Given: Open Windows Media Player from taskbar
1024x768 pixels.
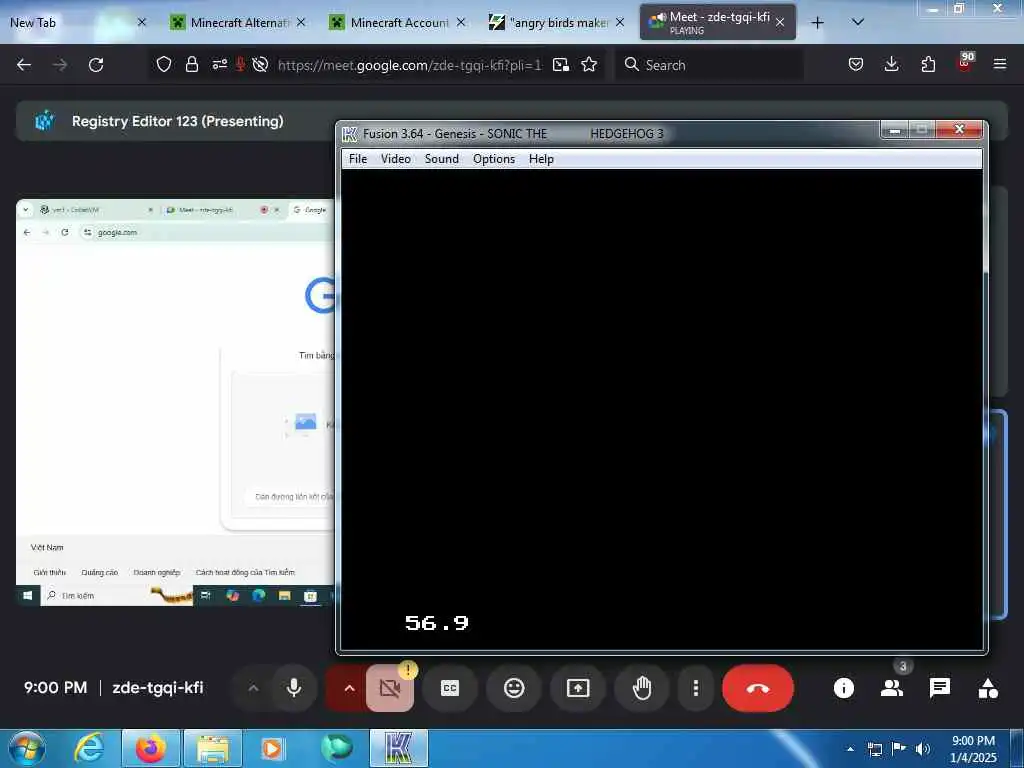Looking at the screenshot, I should point(272,748).
